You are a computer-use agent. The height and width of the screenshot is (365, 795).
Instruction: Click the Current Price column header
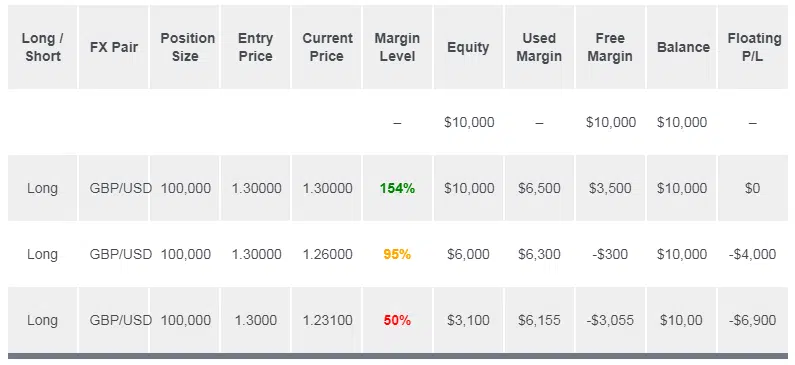pos(327,47)
